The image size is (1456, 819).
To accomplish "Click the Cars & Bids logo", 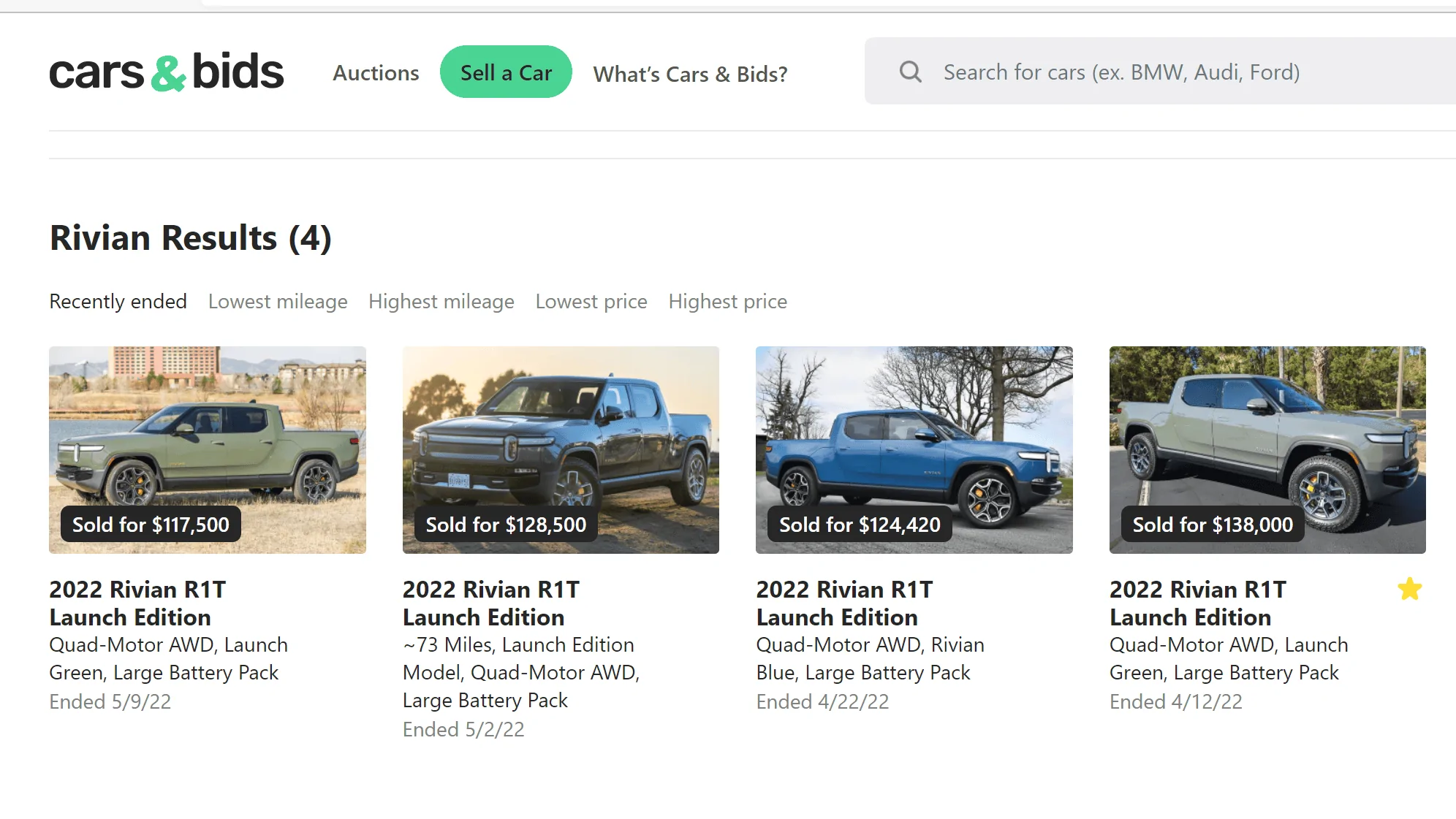I will point(166,72).
